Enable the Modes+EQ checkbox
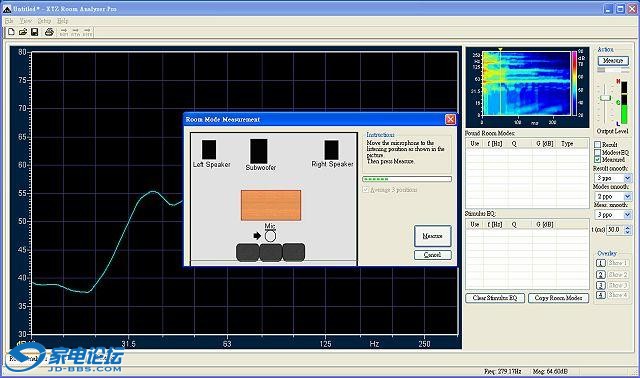 [x=598, y=152]
